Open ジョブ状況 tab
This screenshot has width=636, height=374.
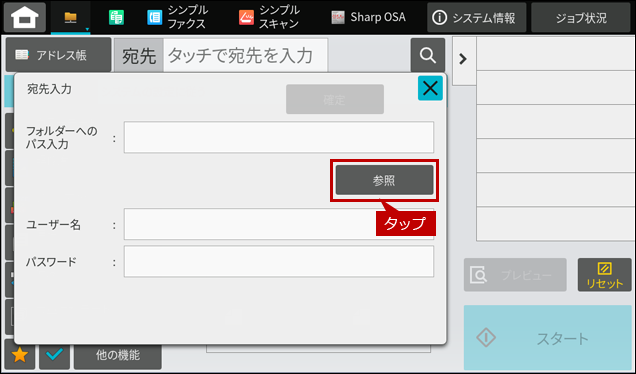click(581, 17)
